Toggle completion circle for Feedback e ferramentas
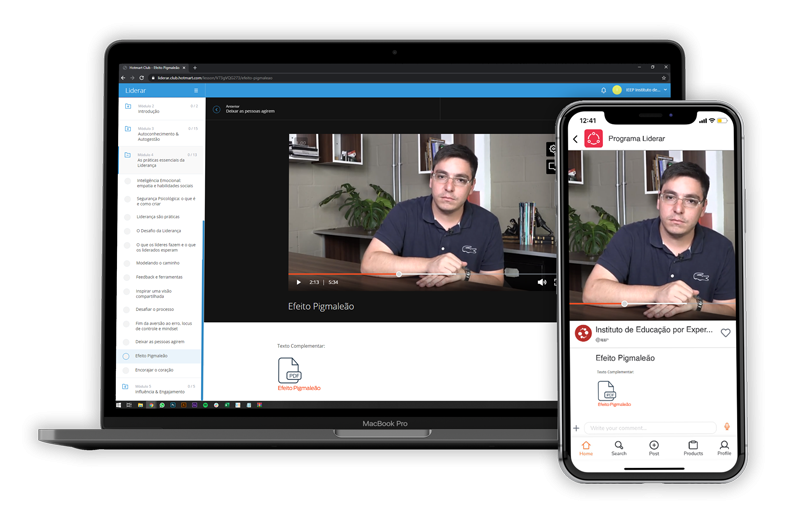800x523 pixels. pyautogui.click(x=127, y=277)
